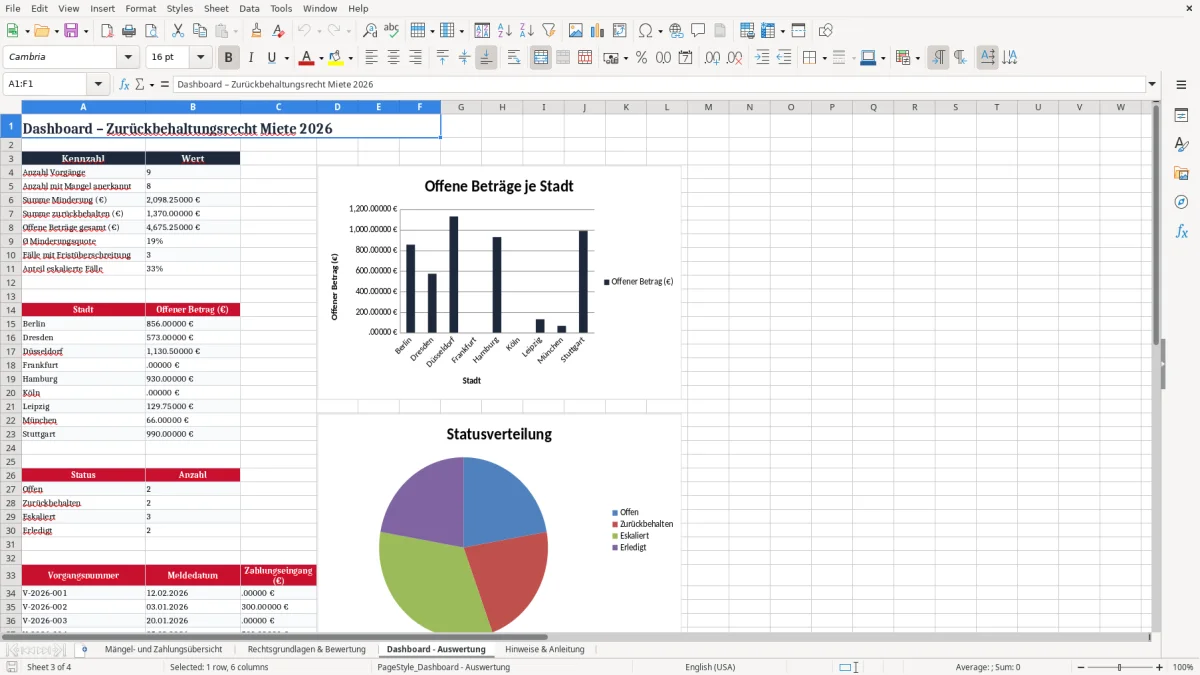Format as percent
This screenshot has width=1200, height=675.
point(642,58)
